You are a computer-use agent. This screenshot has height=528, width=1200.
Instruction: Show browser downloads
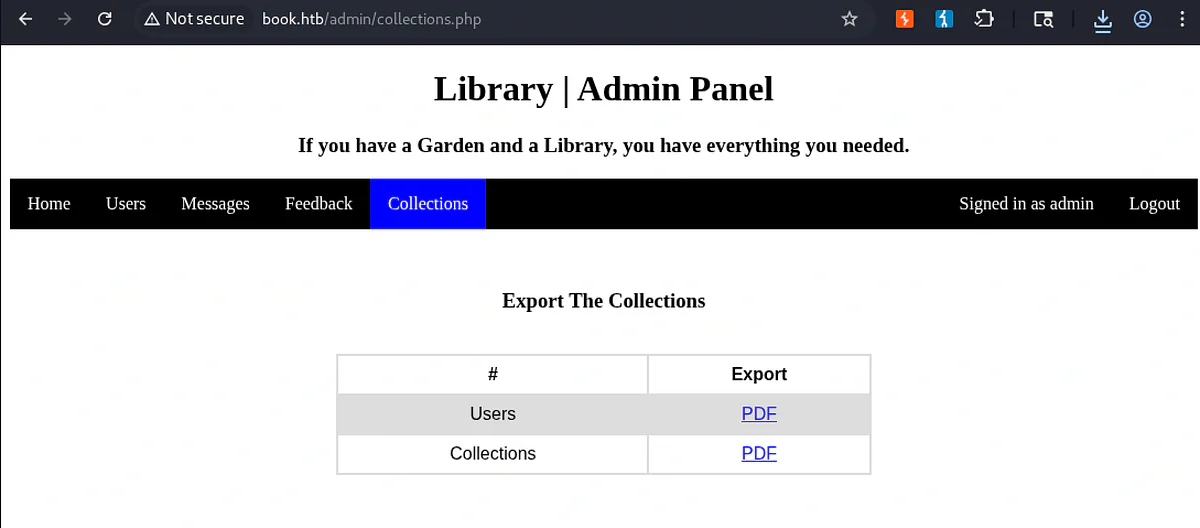(1103, 20)
